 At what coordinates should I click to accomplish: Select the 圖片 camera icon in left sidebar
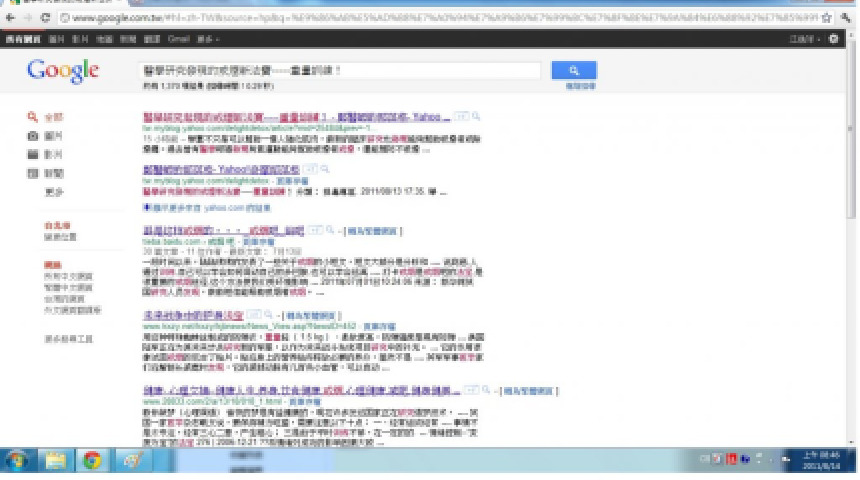pyautogui.click(x=33, y=135)
